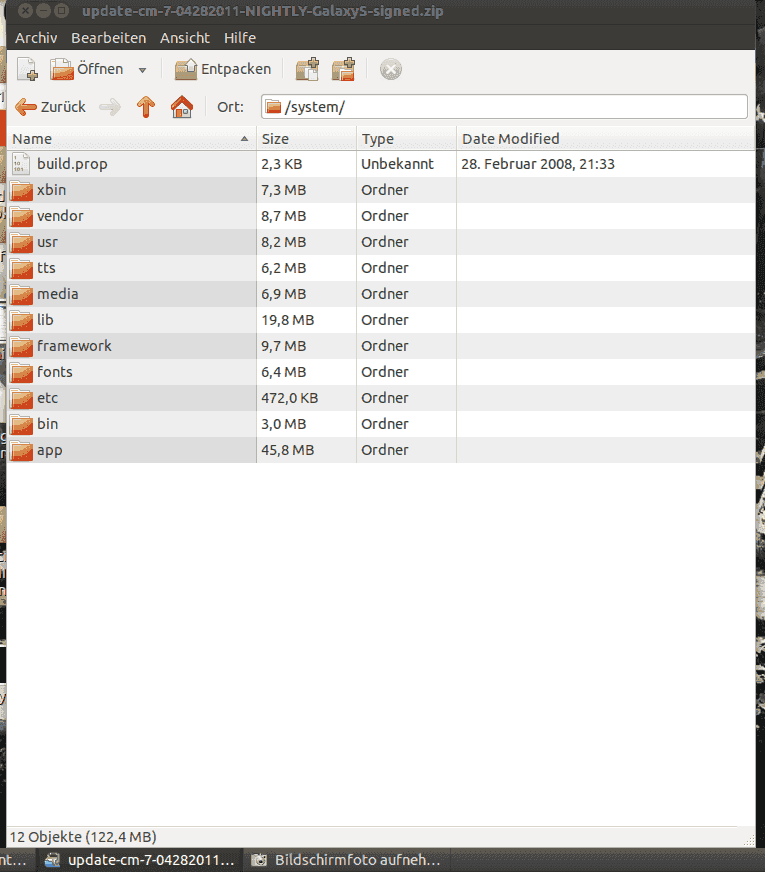Switch to Bildschirmfoto aufnehmen taskbar entry
The width and height of the screenshot is (765, 872).
coord(346,860)
